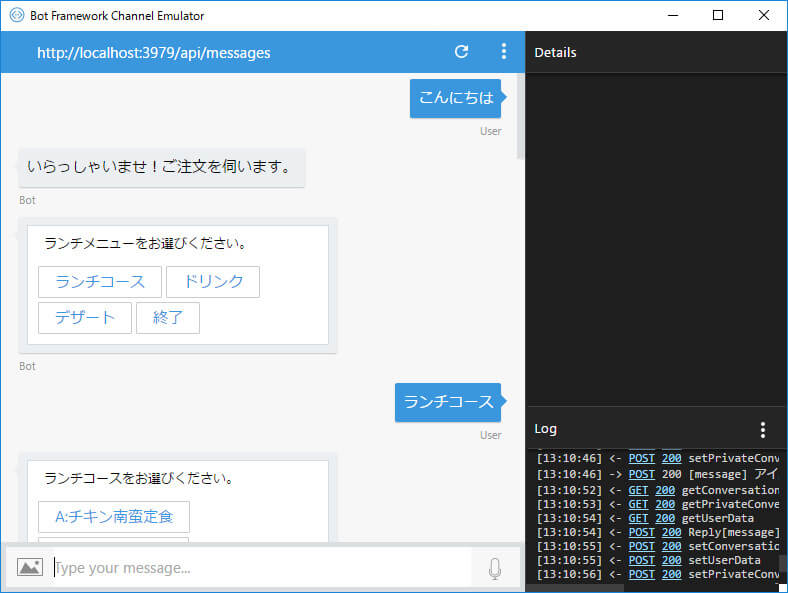Choose the ドリンク menu button
Image resolution: width=788 pixels, height=593 pixels.
click(x=213, y=282)
